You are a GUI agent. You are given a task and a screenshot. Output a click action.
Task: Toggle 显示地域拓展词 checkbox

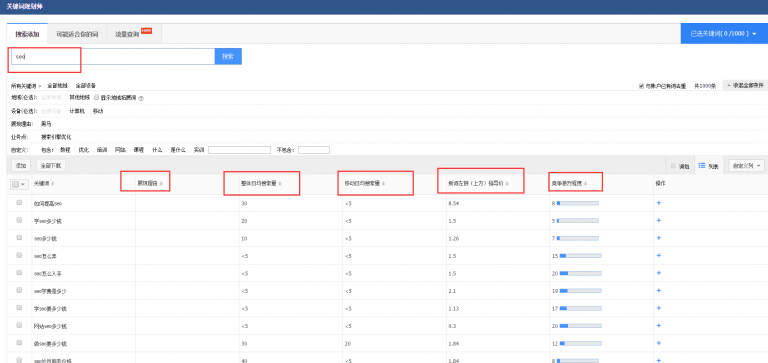(x=96, y=97)
